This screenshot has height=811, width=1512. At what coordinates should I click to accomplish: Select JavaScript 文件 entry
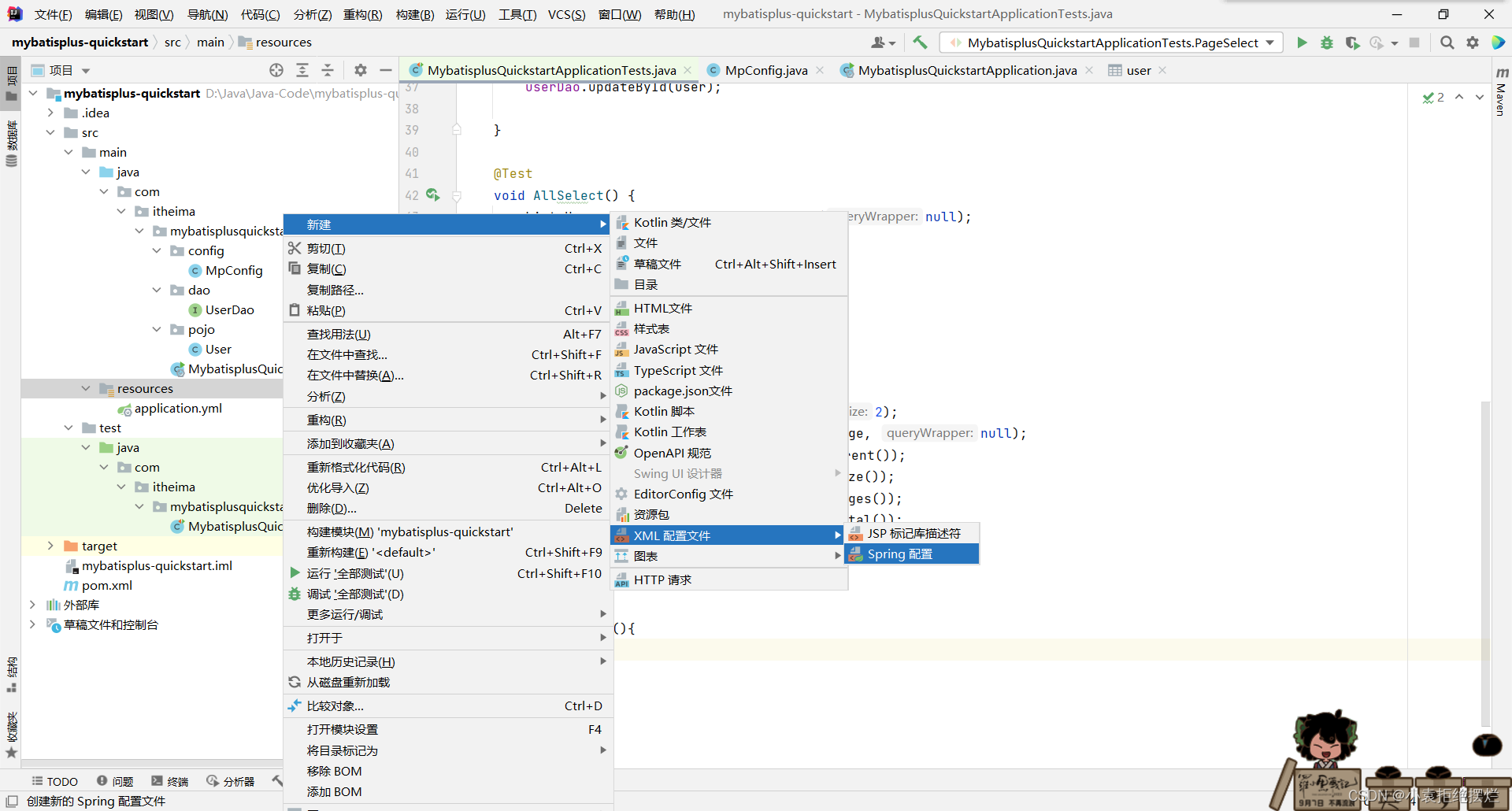pos(729,350)
